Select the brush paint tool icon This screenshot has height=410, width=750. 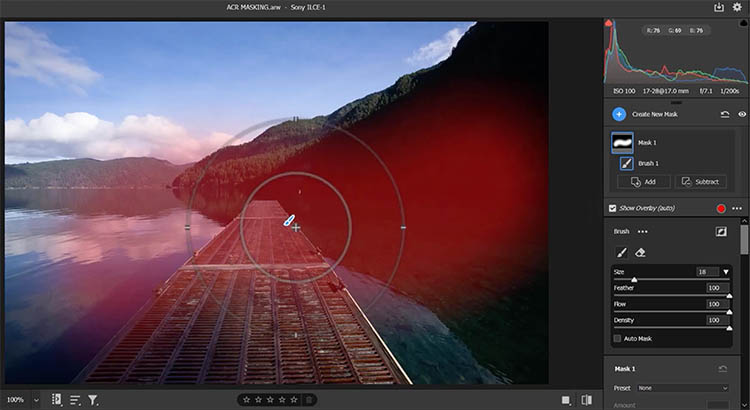[x=620, y=253]
